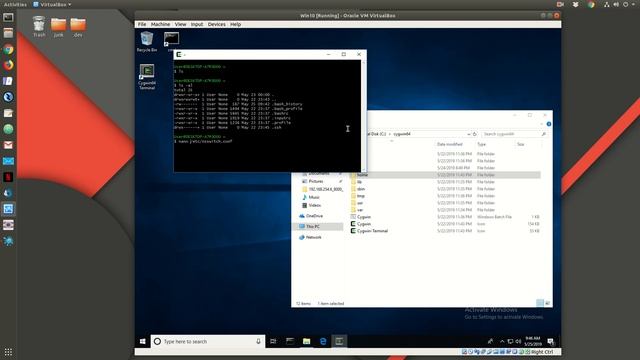Open the Machine menu in VirtualBox
Viewport: 640px width, 360px height.
(160, 24)
